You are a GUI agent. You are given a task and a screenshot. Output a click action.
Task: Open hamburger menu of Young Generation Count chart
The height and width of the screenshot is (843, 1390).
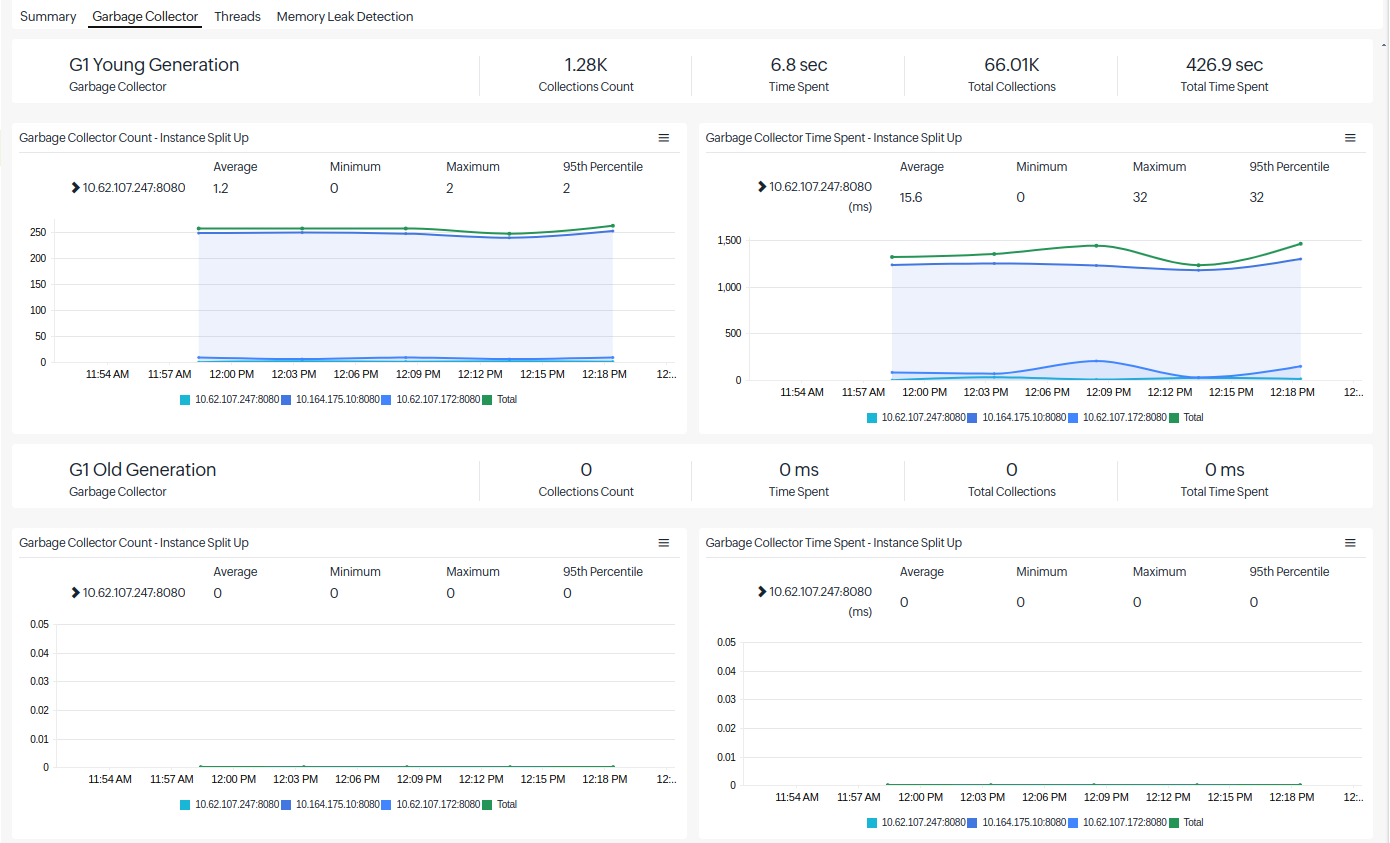click(x=663, y=138)
